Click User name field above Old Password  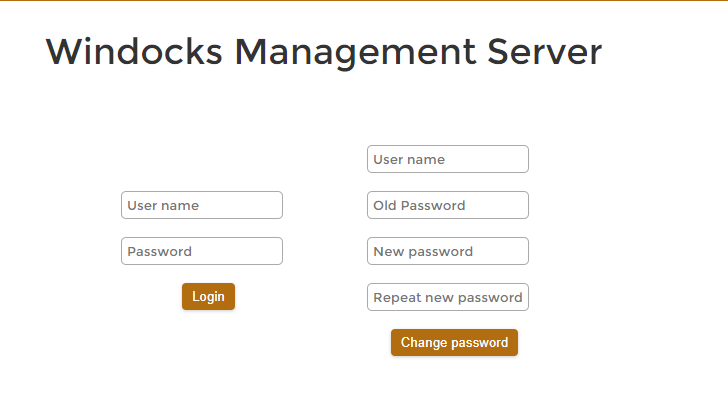click(x=448, y=159)
